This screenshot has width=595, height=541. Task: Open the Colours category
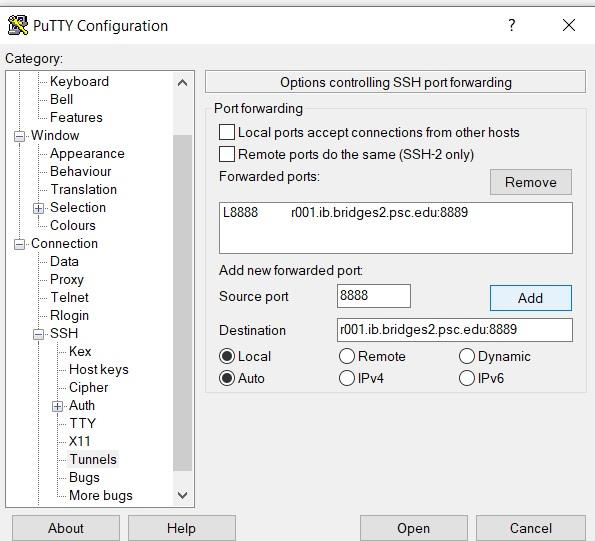(72, 225)
